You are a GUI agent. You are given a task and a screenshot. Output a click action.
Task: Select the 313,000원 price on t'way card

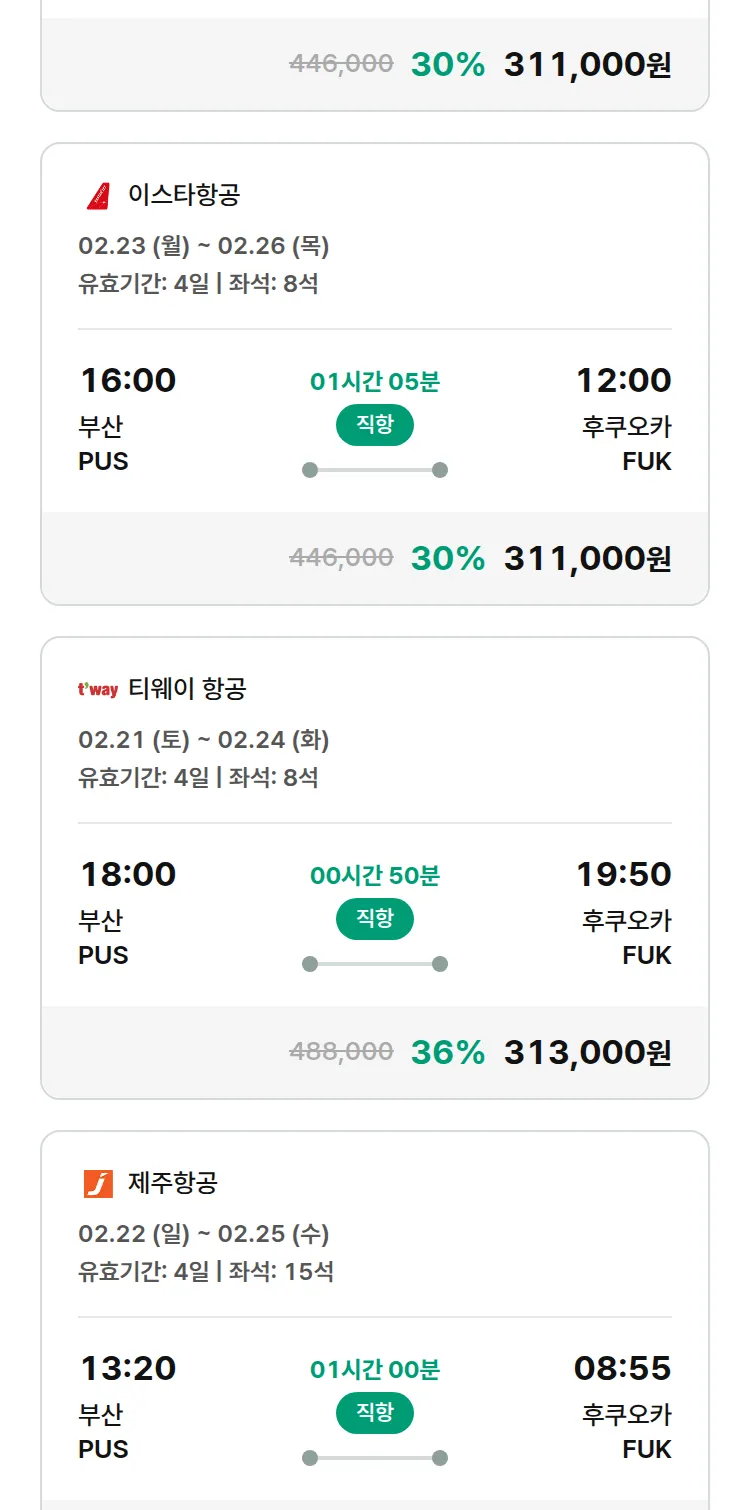pyautogui.click(x=587, y=1052)
